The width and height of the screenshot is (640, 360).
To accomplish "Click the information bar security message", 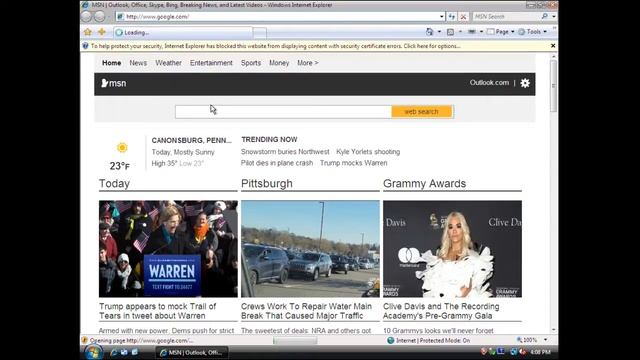I will click(276, 46).
